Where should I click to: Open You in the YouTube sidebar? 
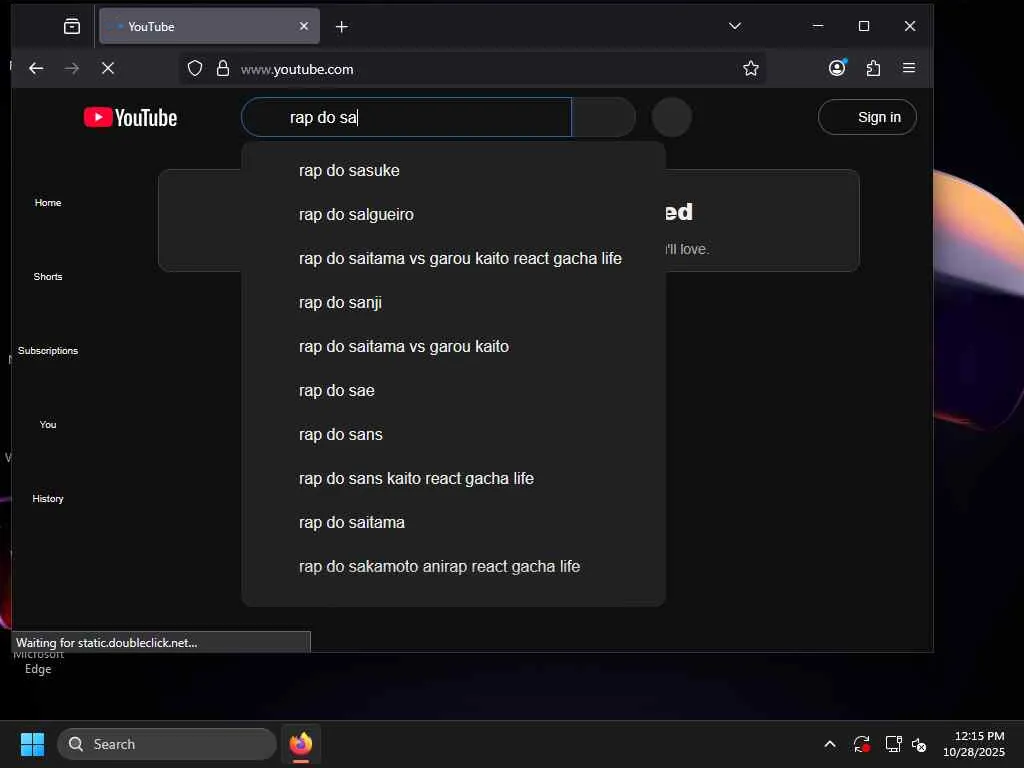[x=48, y=424]
